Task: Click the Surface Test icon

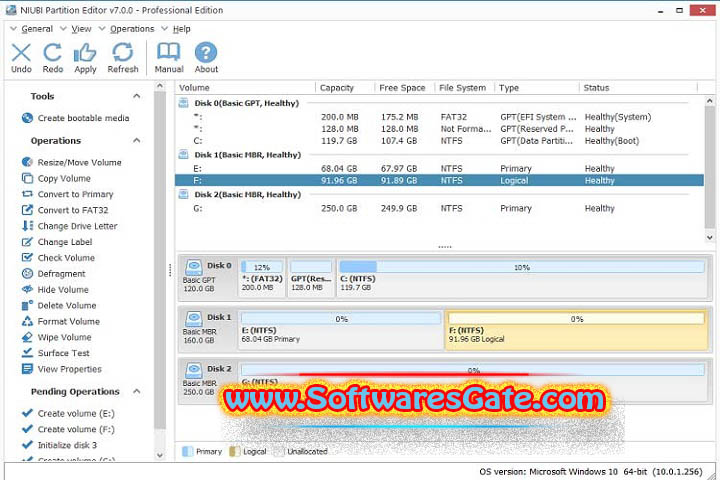Action: pos(27,353)
